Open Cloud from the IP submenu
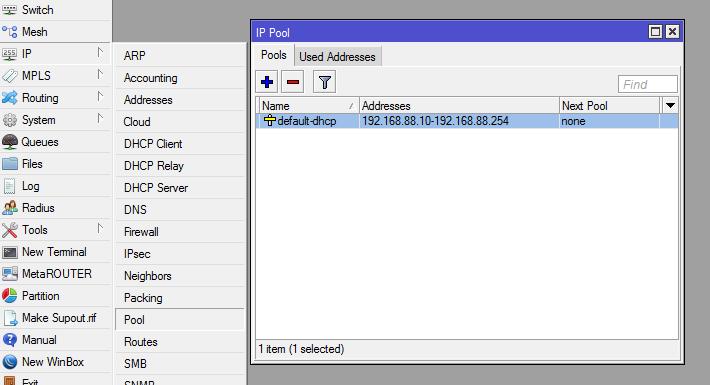The width and height of the screenshot is (710, 385). [180, 122]
